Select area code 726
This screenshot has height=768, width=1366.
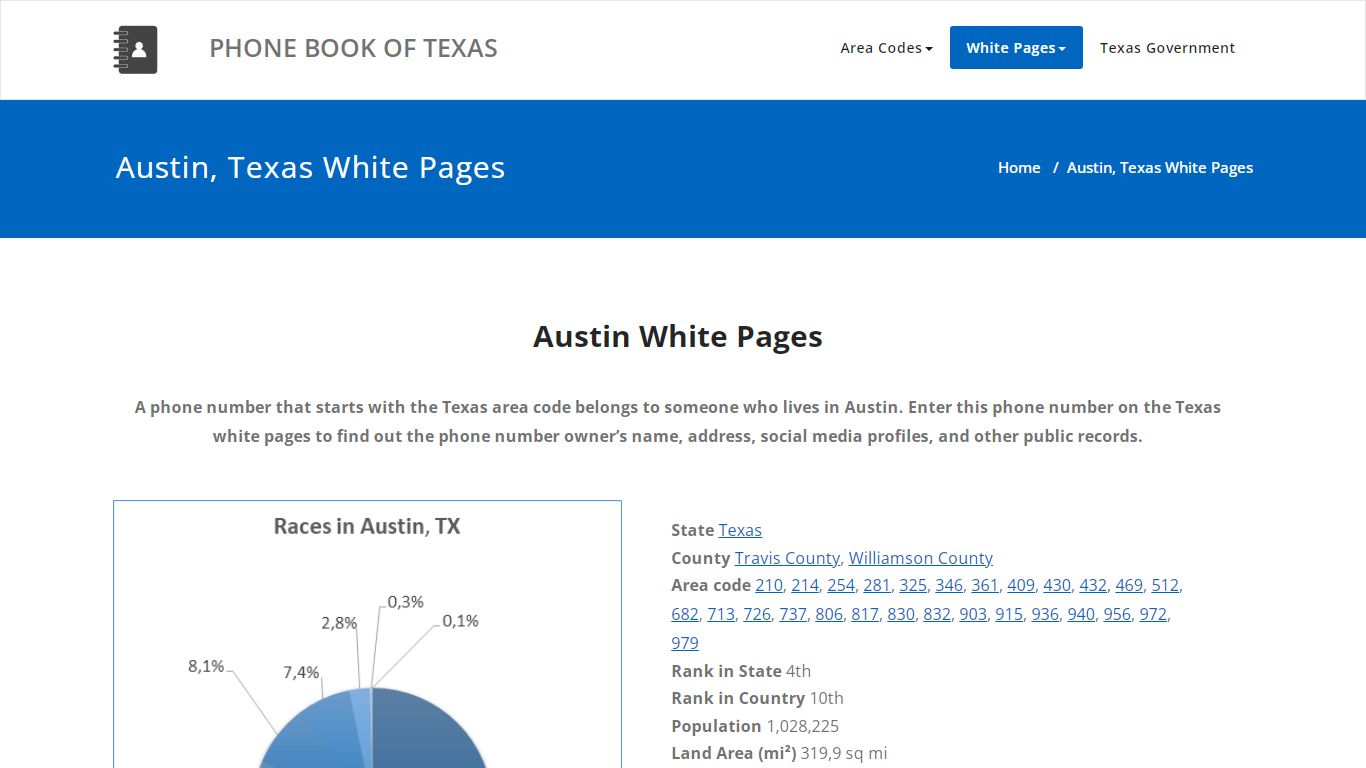pos(757,614)
